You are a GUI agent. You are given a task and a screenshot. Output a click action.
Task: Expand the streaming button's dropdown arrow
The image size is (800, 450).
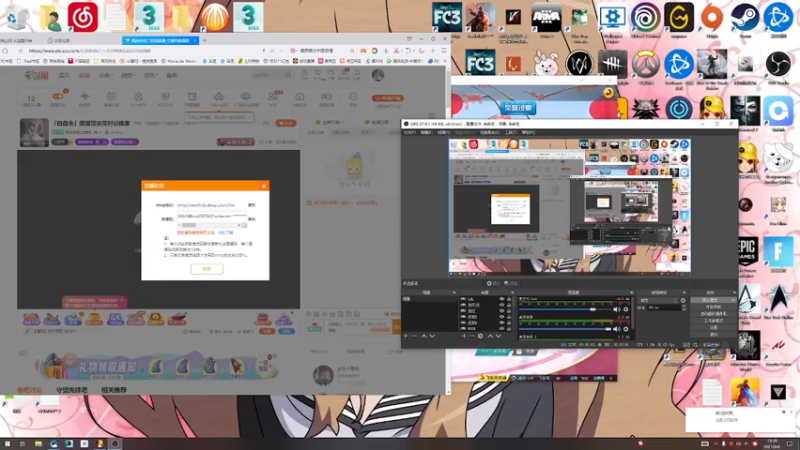coord(733,300)
